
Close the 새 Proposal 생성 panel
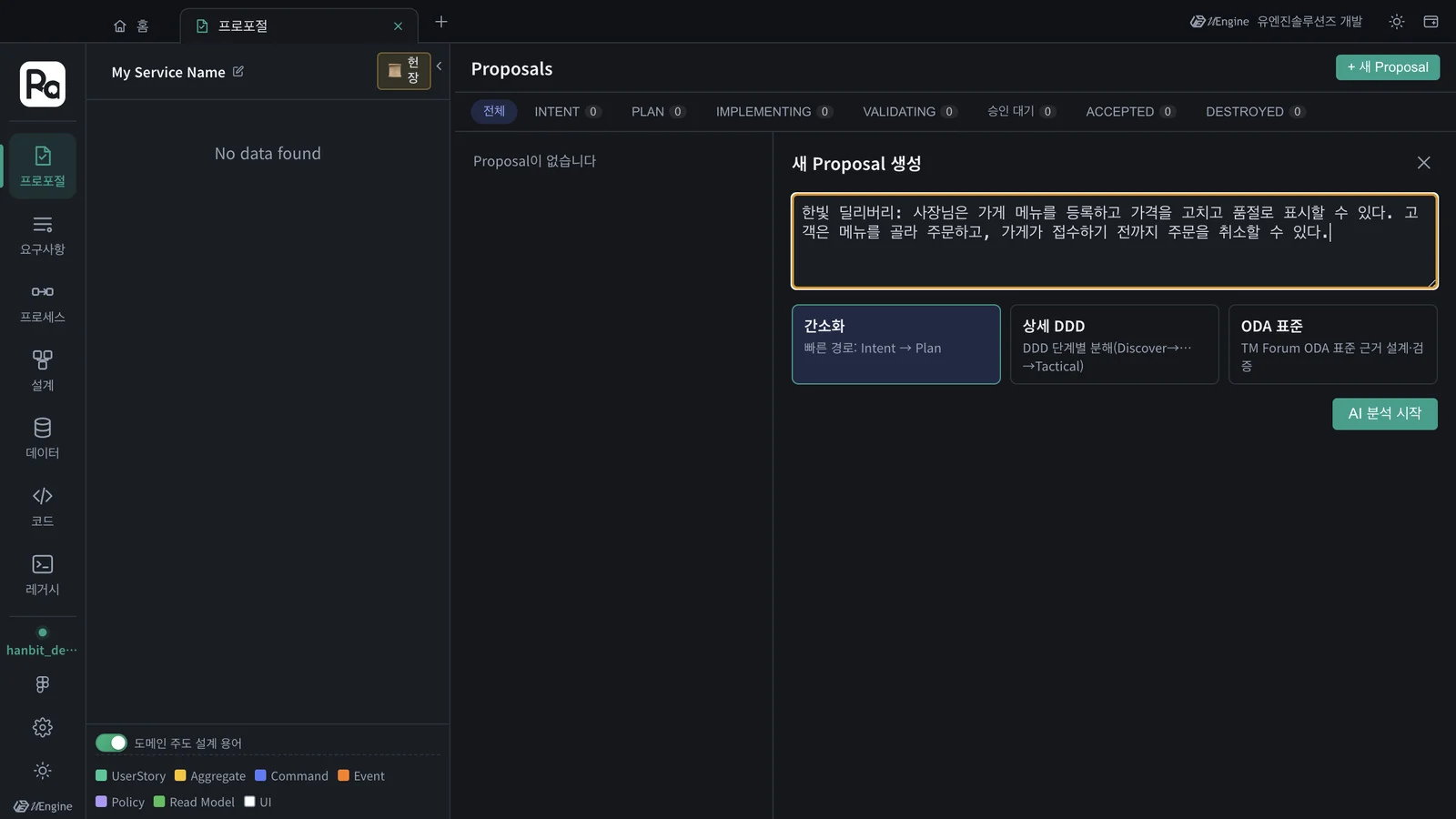[x=1424, y=163]
